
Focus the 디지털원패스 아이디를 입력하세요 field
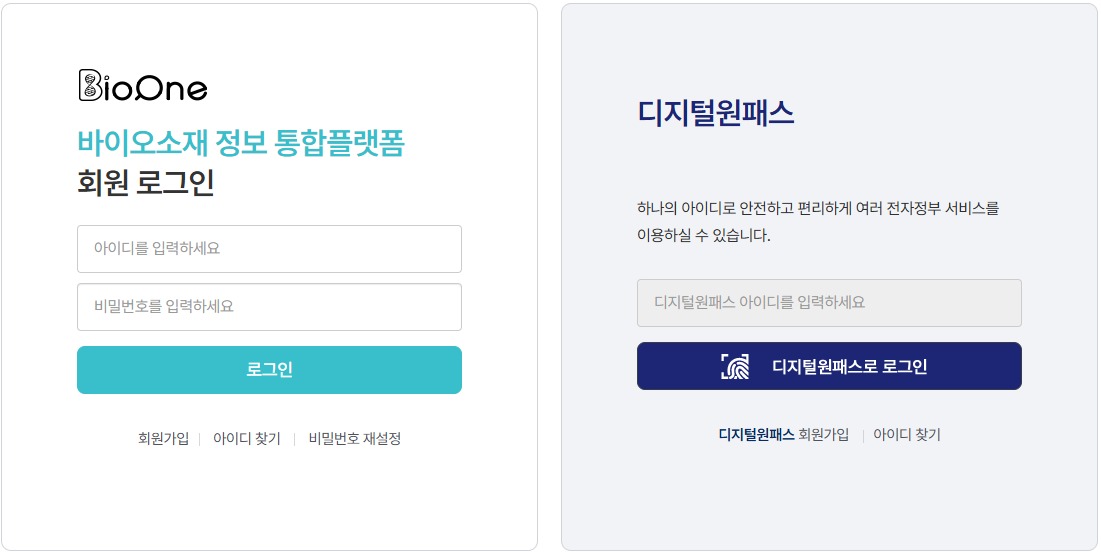(x=829, y=303)
